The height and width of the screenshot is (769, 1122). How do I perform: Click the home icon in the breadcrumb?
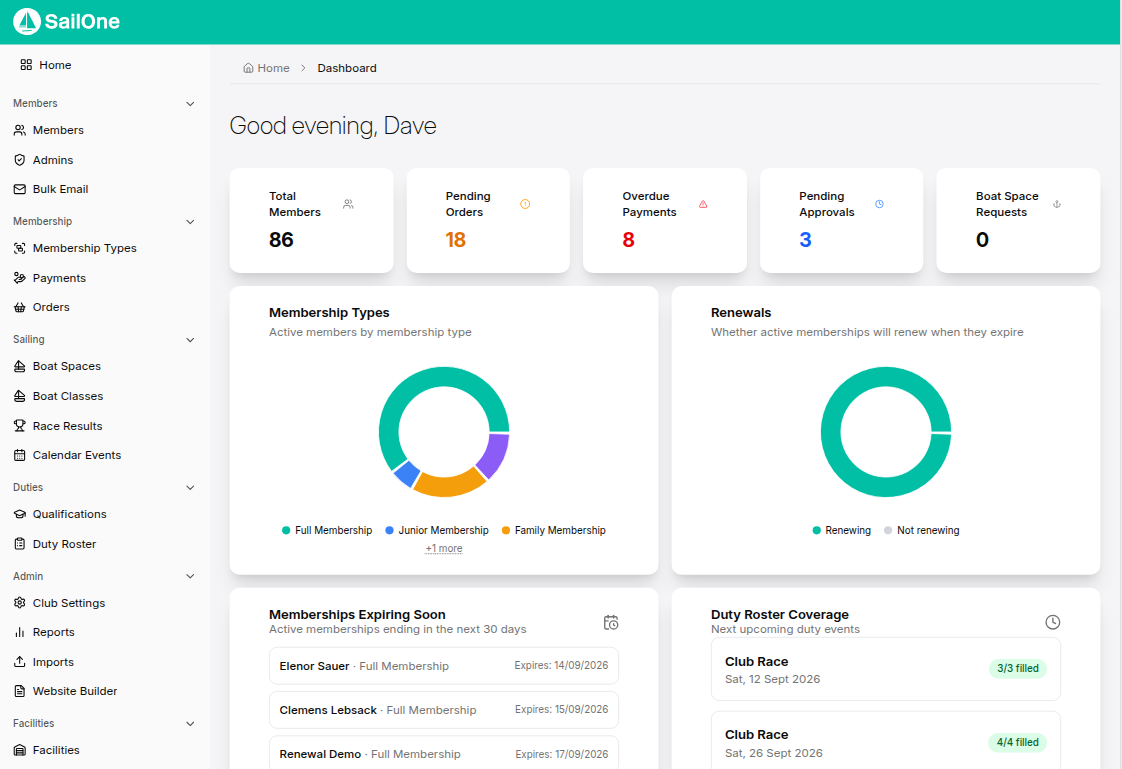click(x=248, y=68)
